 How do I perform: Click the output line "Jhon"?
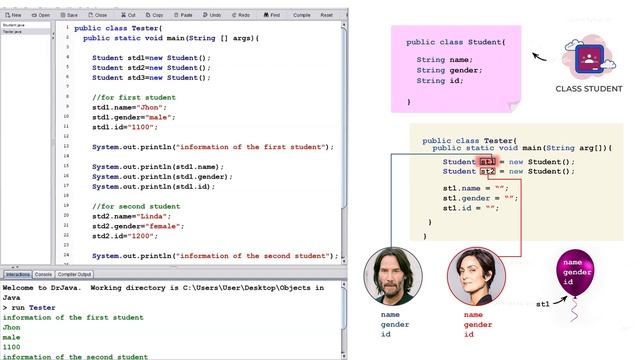pyautogui.click(x=11, y=327)
